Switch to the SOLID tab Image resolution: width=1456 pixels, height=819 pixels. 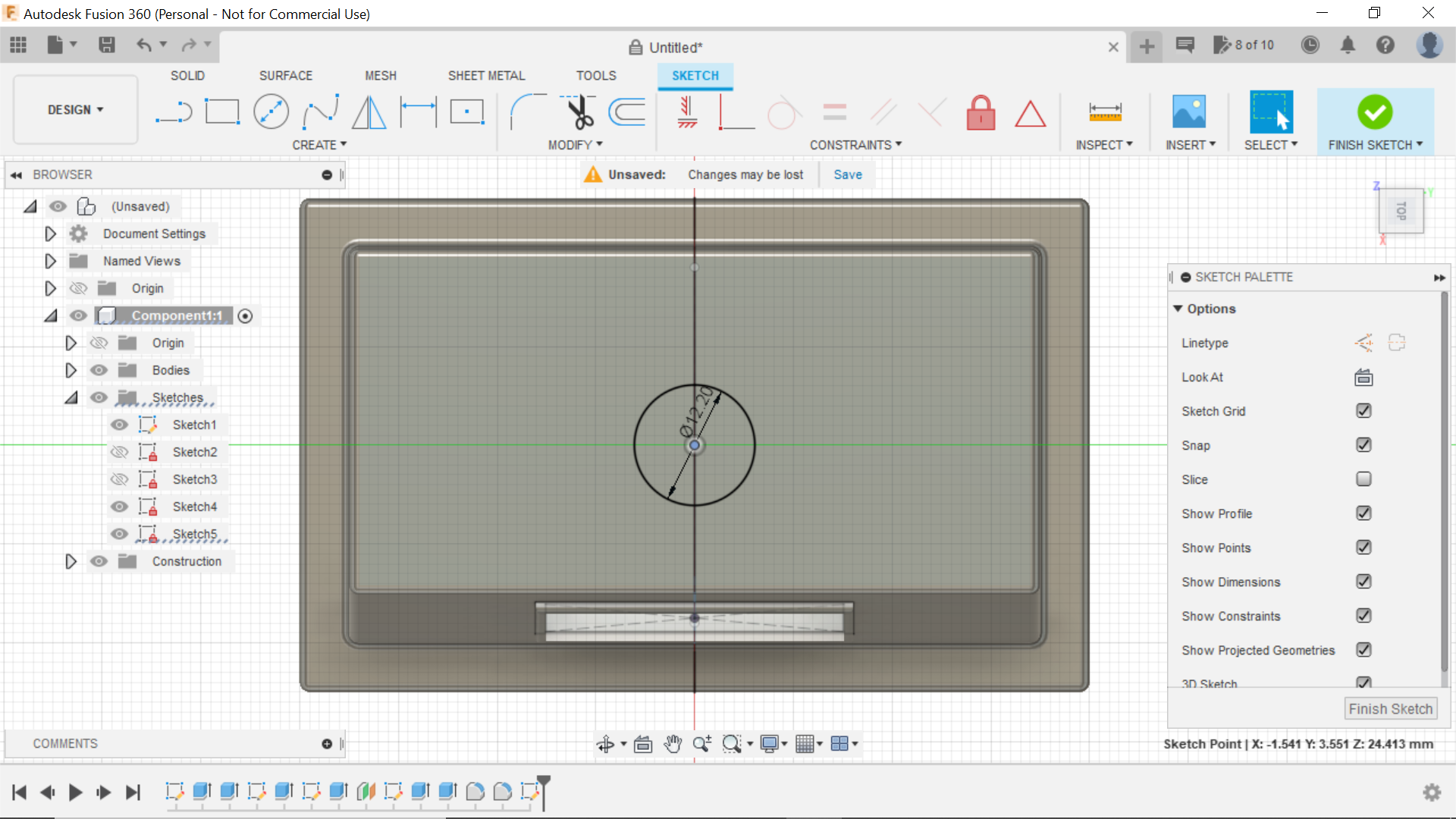pos(187,75)
